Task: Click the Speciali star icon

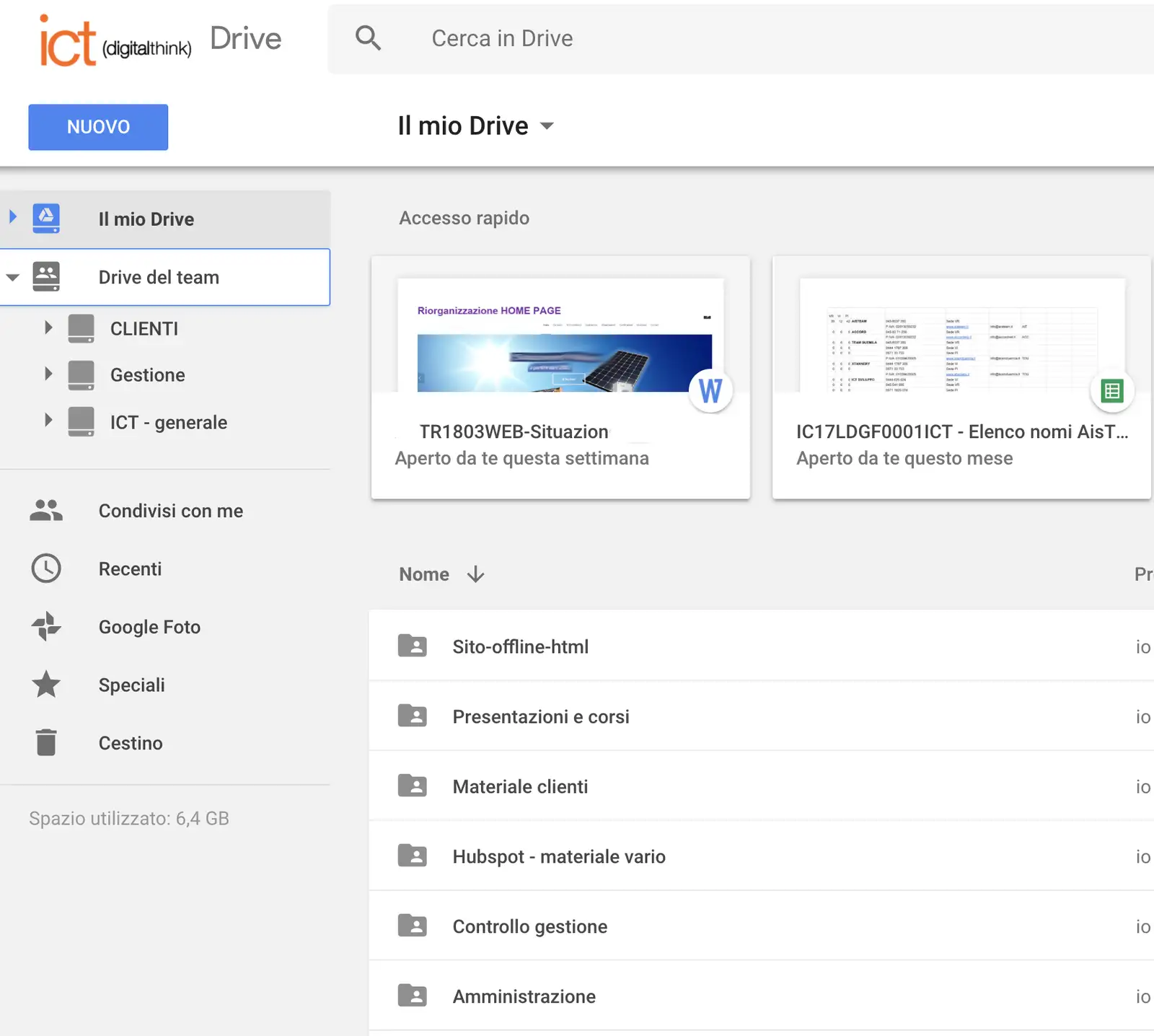Action: click(46, 684)
